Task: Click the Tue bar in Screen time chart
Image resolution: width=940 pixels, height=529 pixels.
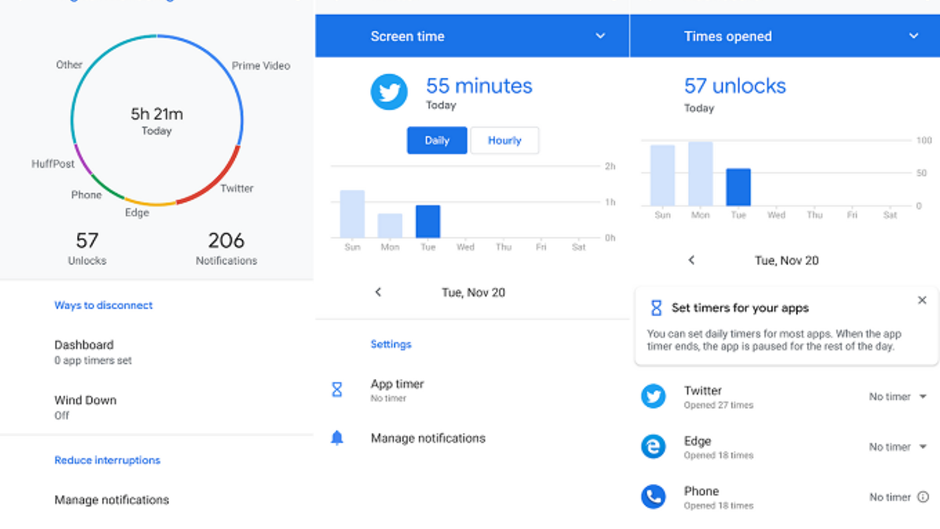Action: (428, 221)
